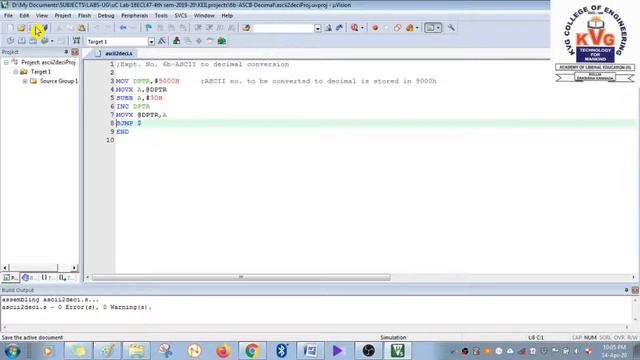Pin the Build Output panel

(627, 290)
